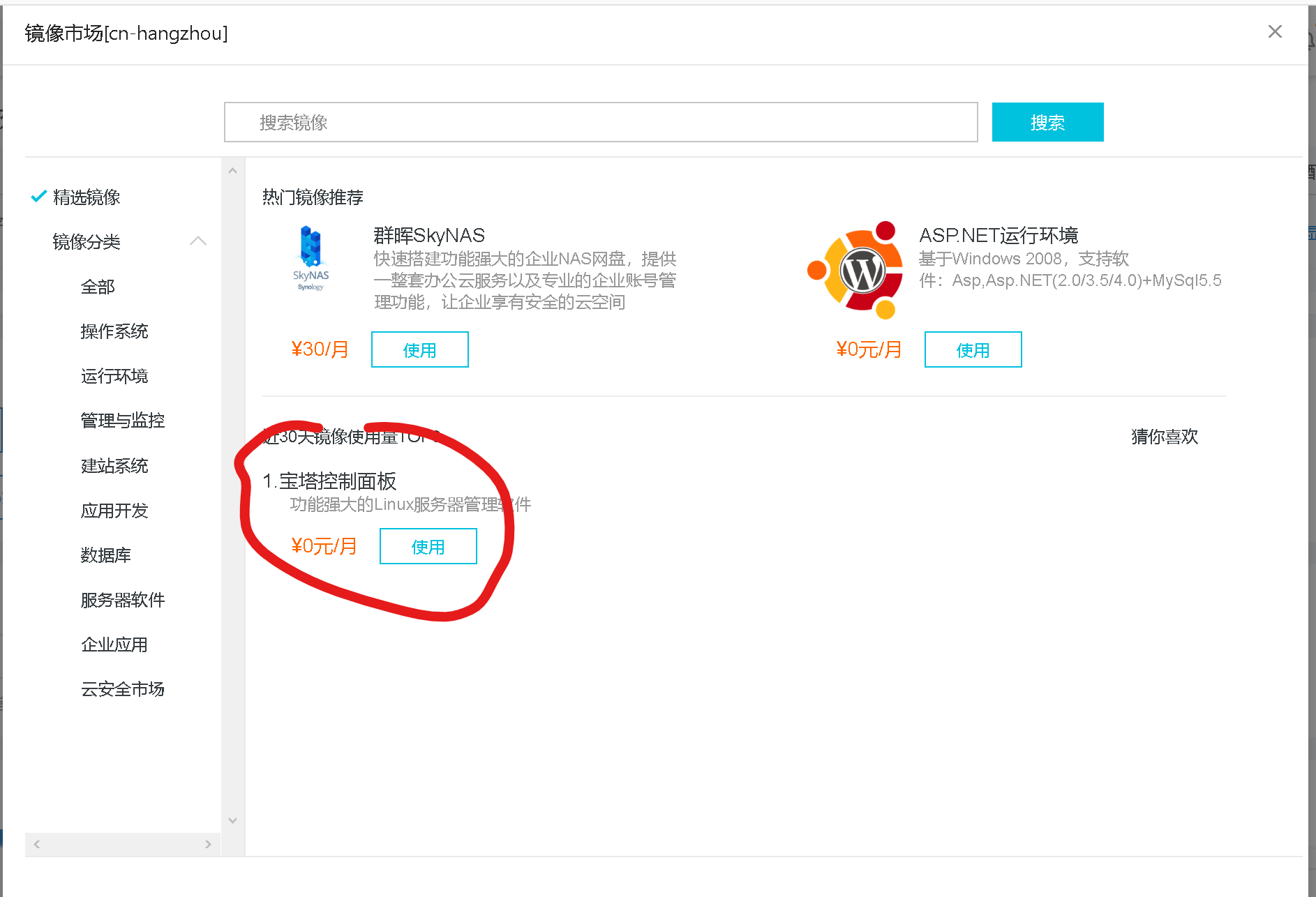
Task: Select 服务器软件 category
Action: 123,600
